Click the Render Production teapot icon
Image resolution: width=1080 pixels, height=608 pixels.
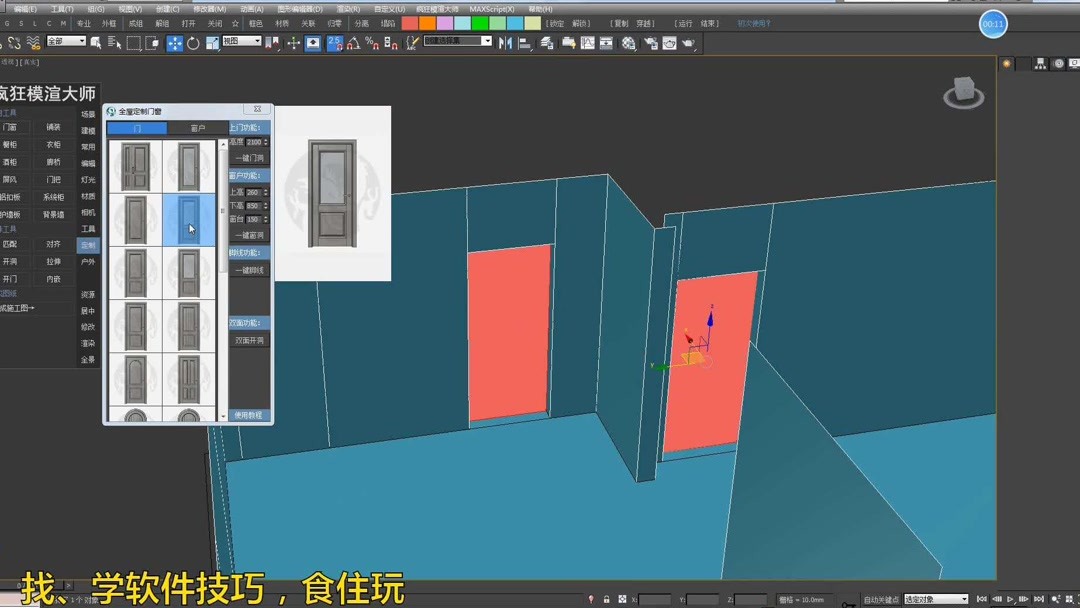click(688, 44)
